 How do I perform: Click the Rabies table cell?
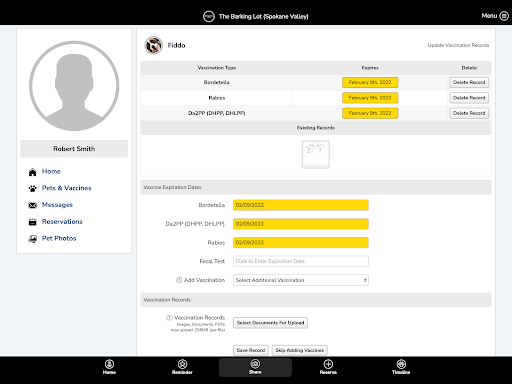[x=217, y=98]
